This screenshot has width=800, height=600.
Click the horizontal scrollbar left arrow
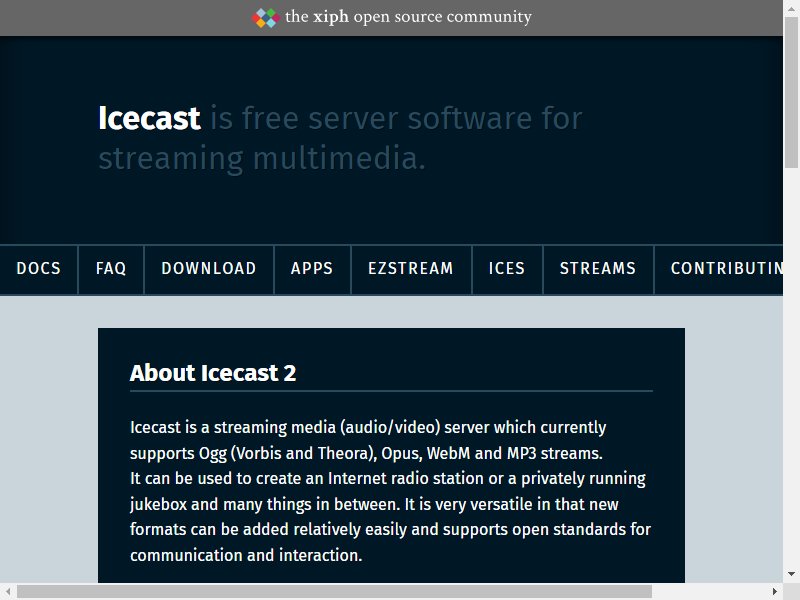tap(8, 591)
